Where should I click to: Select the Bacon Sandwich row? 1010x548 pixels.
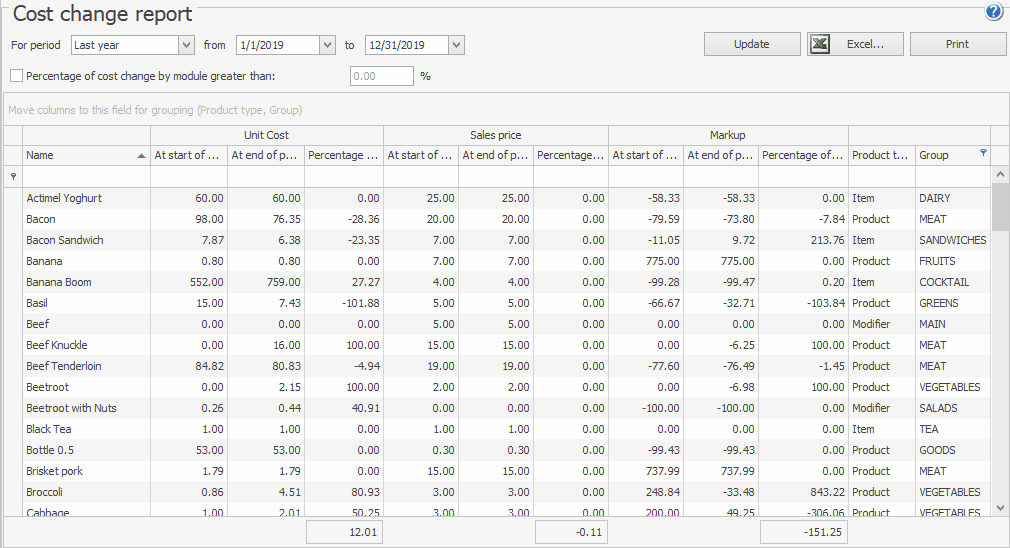[x=65, y=240]
